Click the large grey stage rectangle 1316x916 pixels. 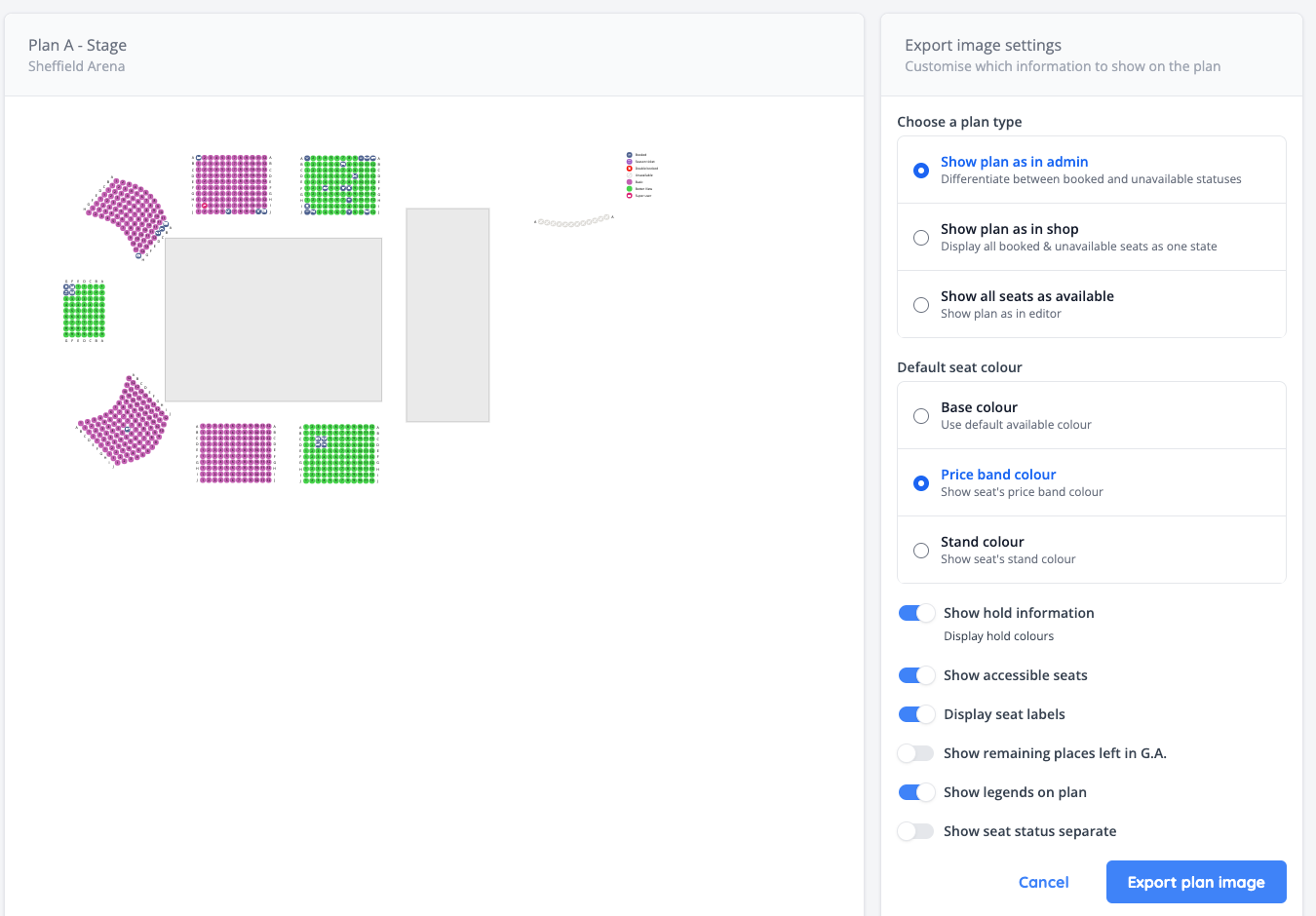tap(273, 320)
